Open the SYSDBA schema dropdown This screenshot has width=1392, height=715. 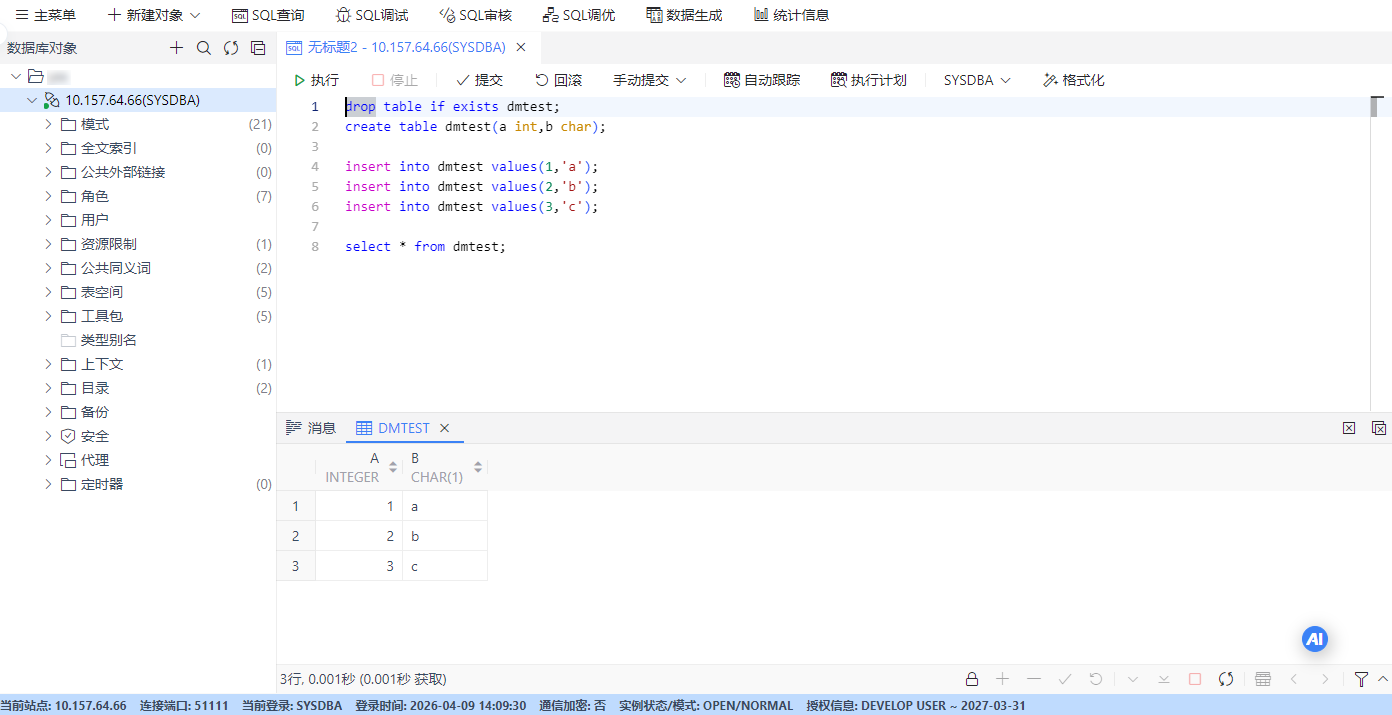[977, 80]
